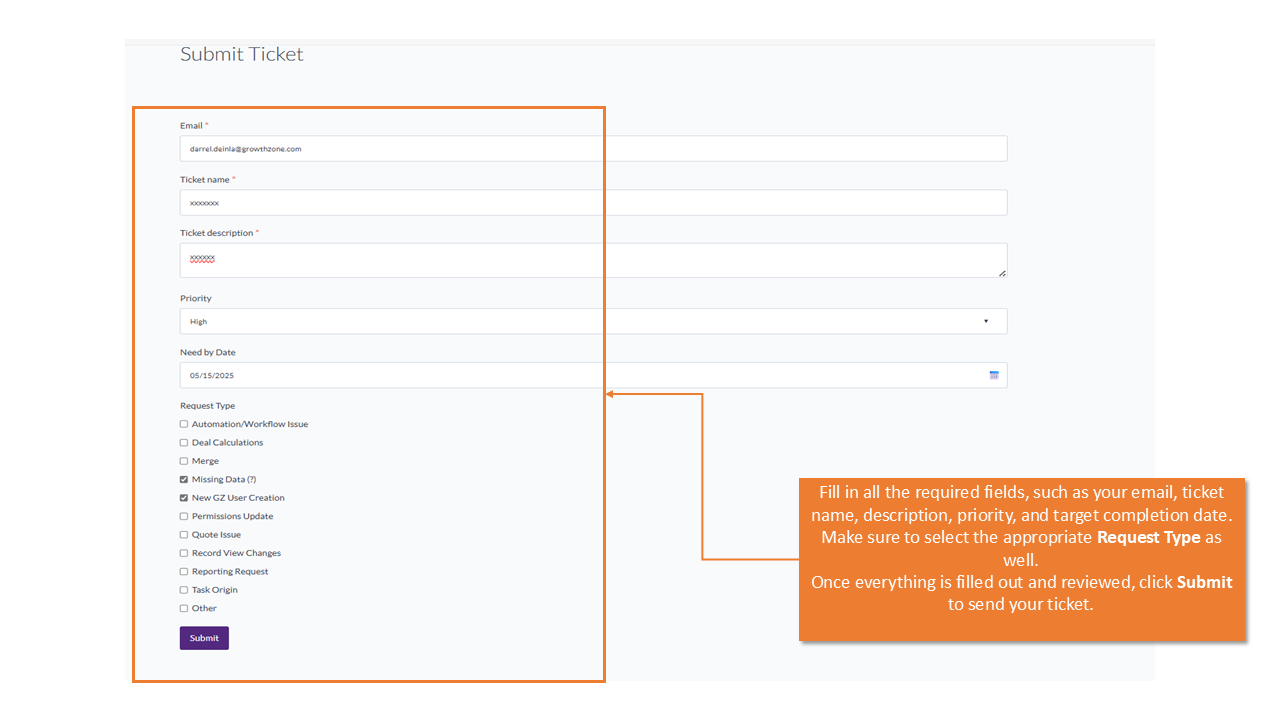
Task: Uncheck New GZ User Creation checkbox
Action: tap(184, 497)
